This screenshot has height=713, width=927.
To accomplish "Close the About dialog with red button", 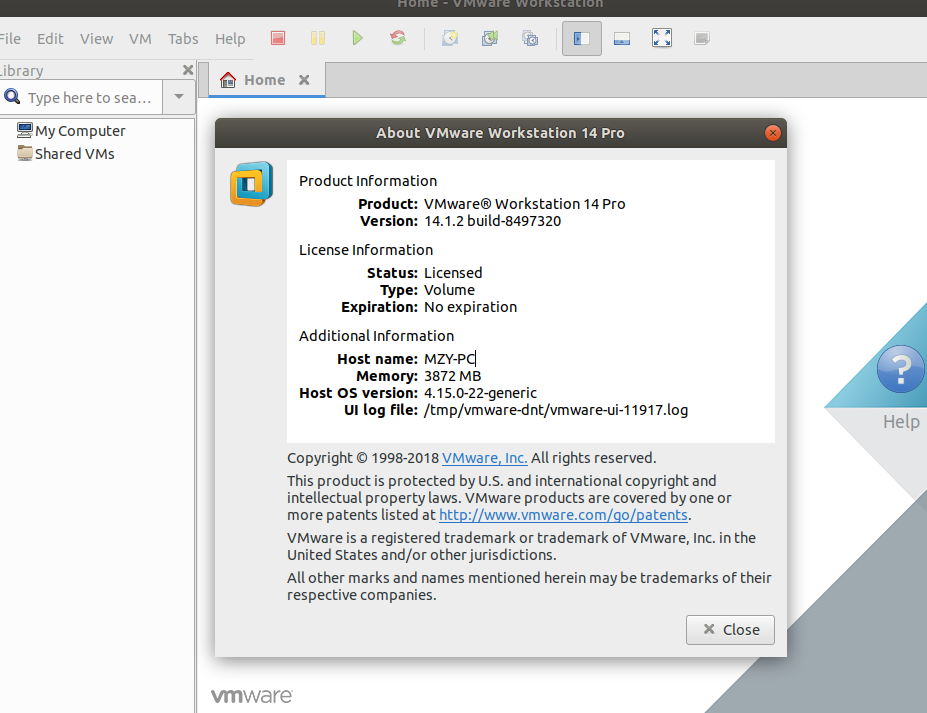I will click(773, 133).
